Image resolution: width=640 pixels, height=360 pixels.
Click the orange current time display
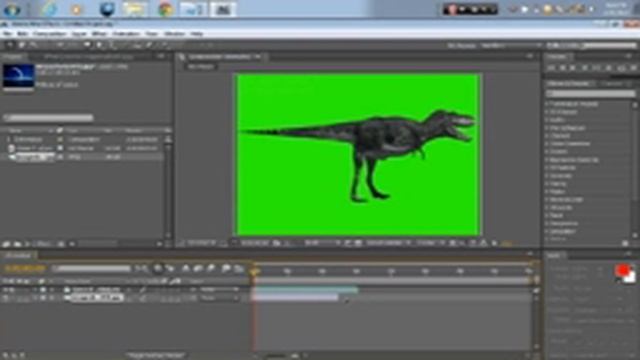(25, 269)
